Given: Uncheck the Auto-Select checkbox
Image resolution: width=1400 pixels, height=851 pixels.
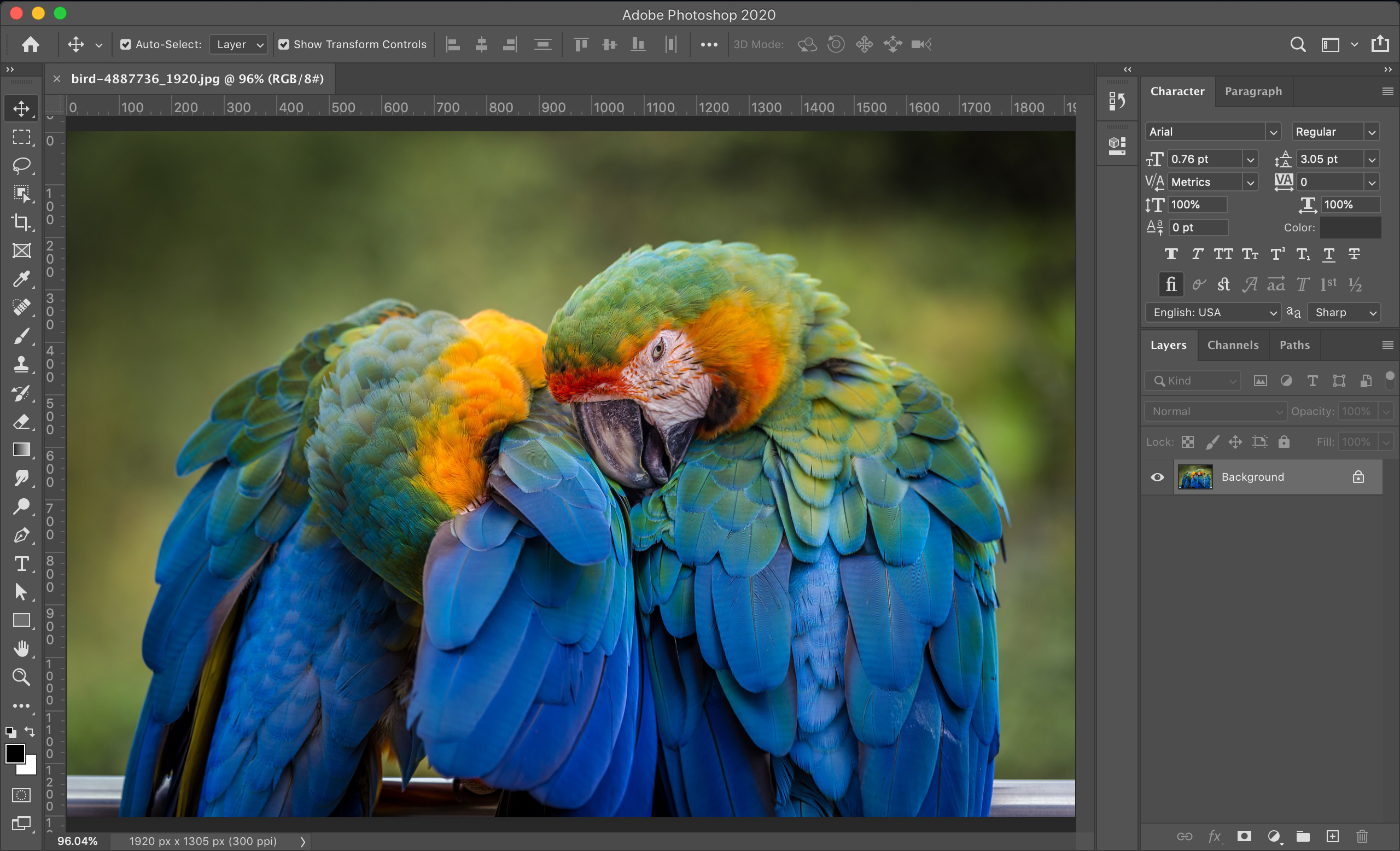Looking at the screenshot, I should click(126, 44).
